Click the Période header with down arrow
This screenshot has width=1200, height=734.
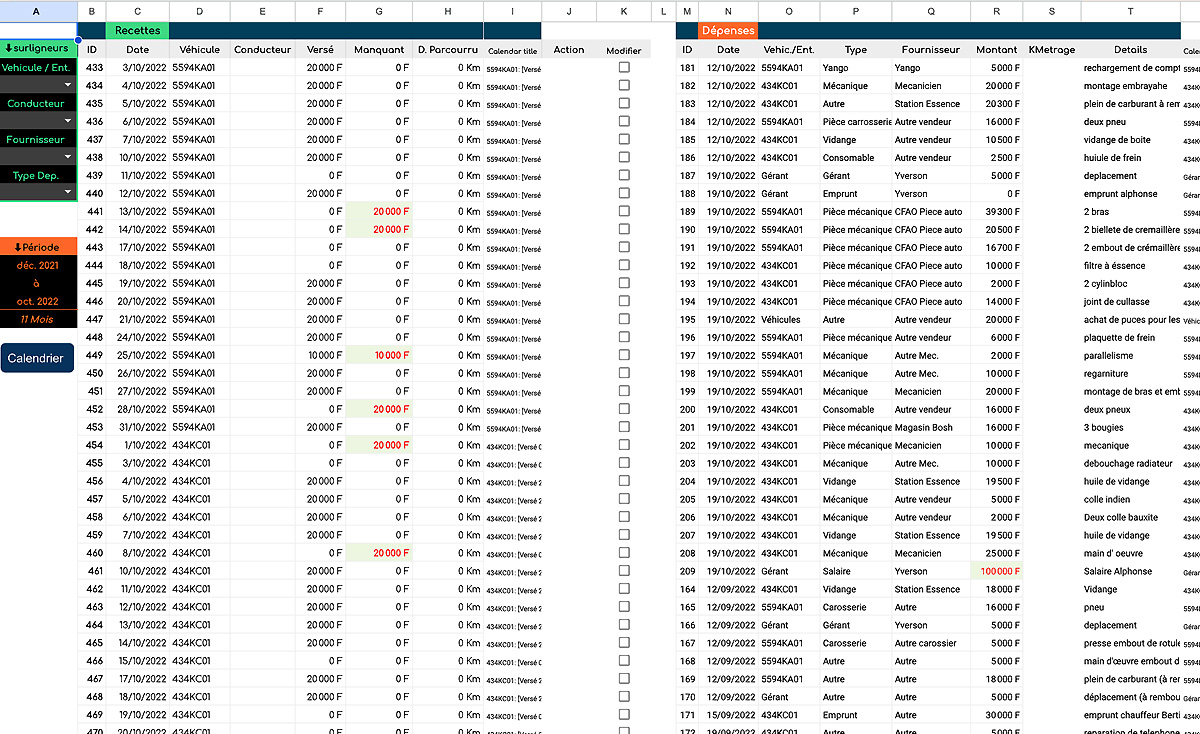click(x=39, y=247)
